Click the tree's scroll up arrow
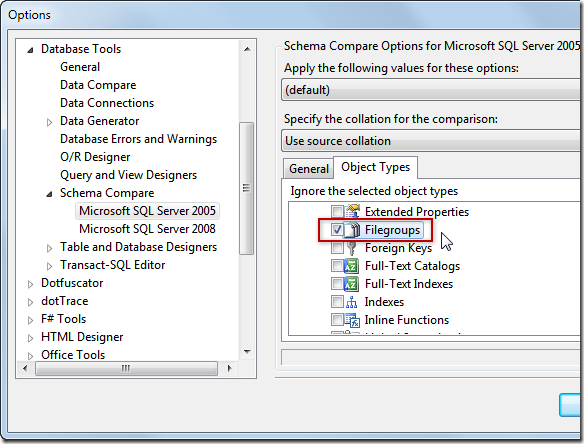 pyautogui.click(x=247, y=49)
